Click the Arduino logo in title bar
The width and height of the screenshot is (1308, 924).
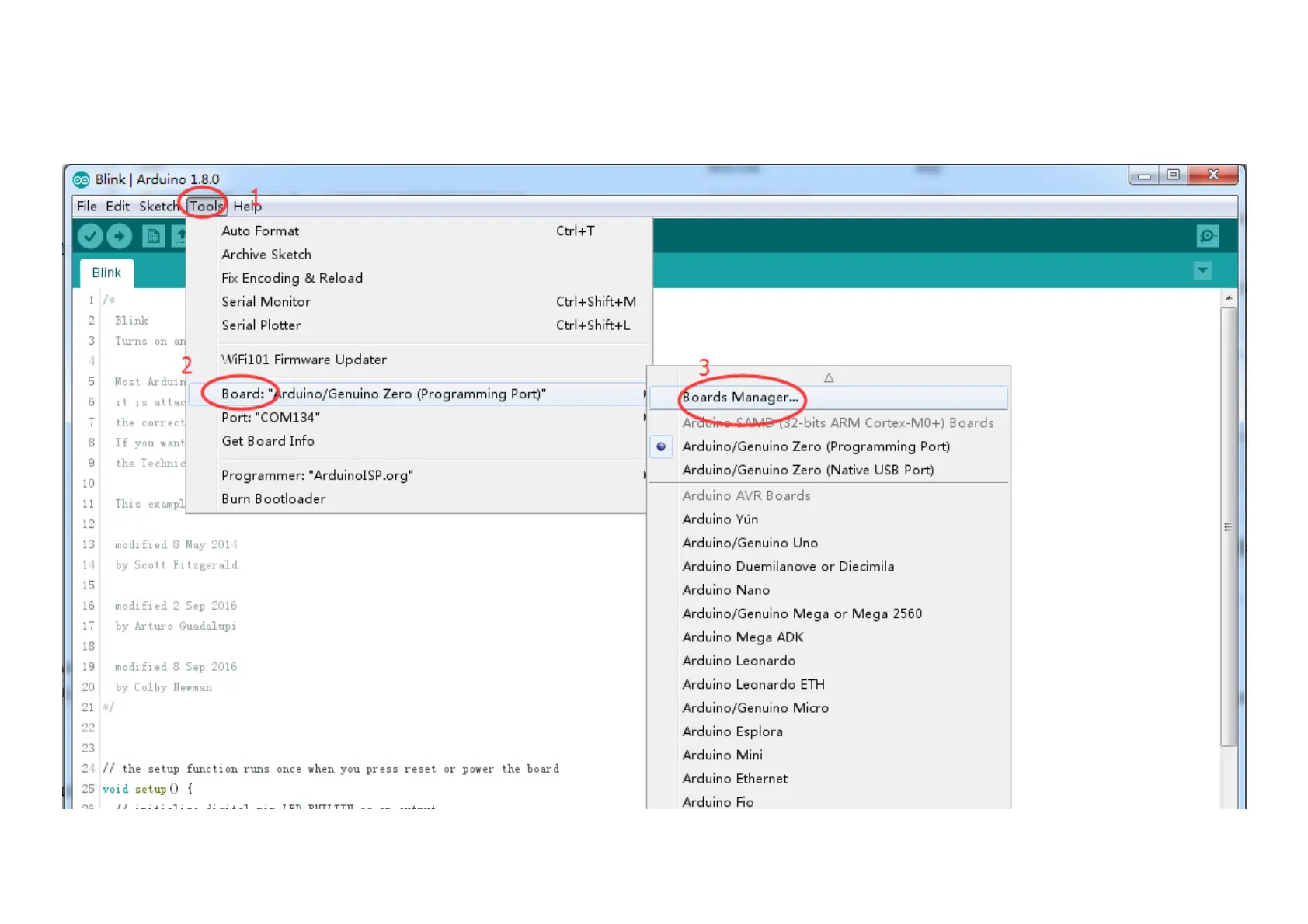(x=81, y=179)
